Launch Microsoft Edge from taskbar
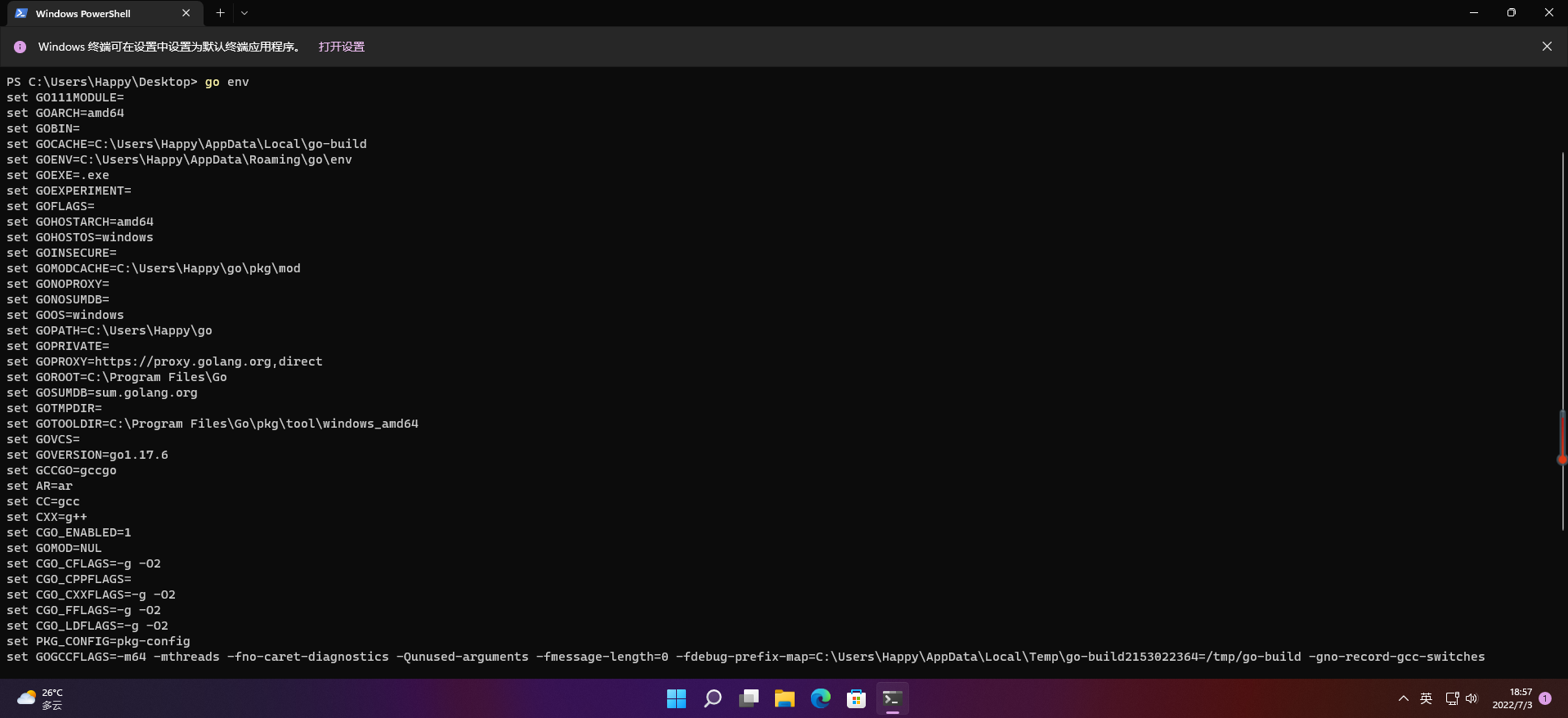1568x718 pixels. click(821, 698)
